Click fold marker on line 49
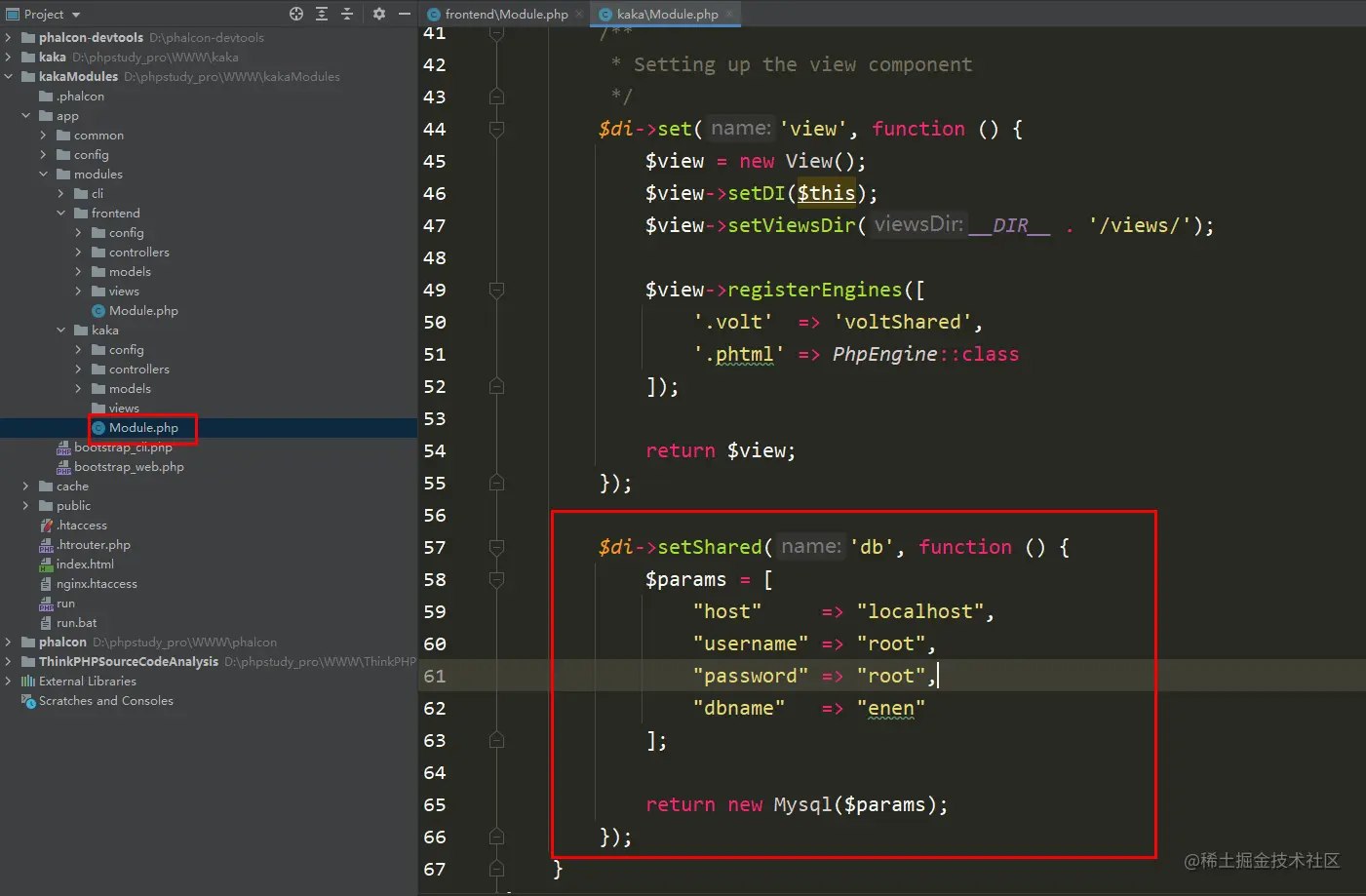1366x896 pixels. [496, 290]
